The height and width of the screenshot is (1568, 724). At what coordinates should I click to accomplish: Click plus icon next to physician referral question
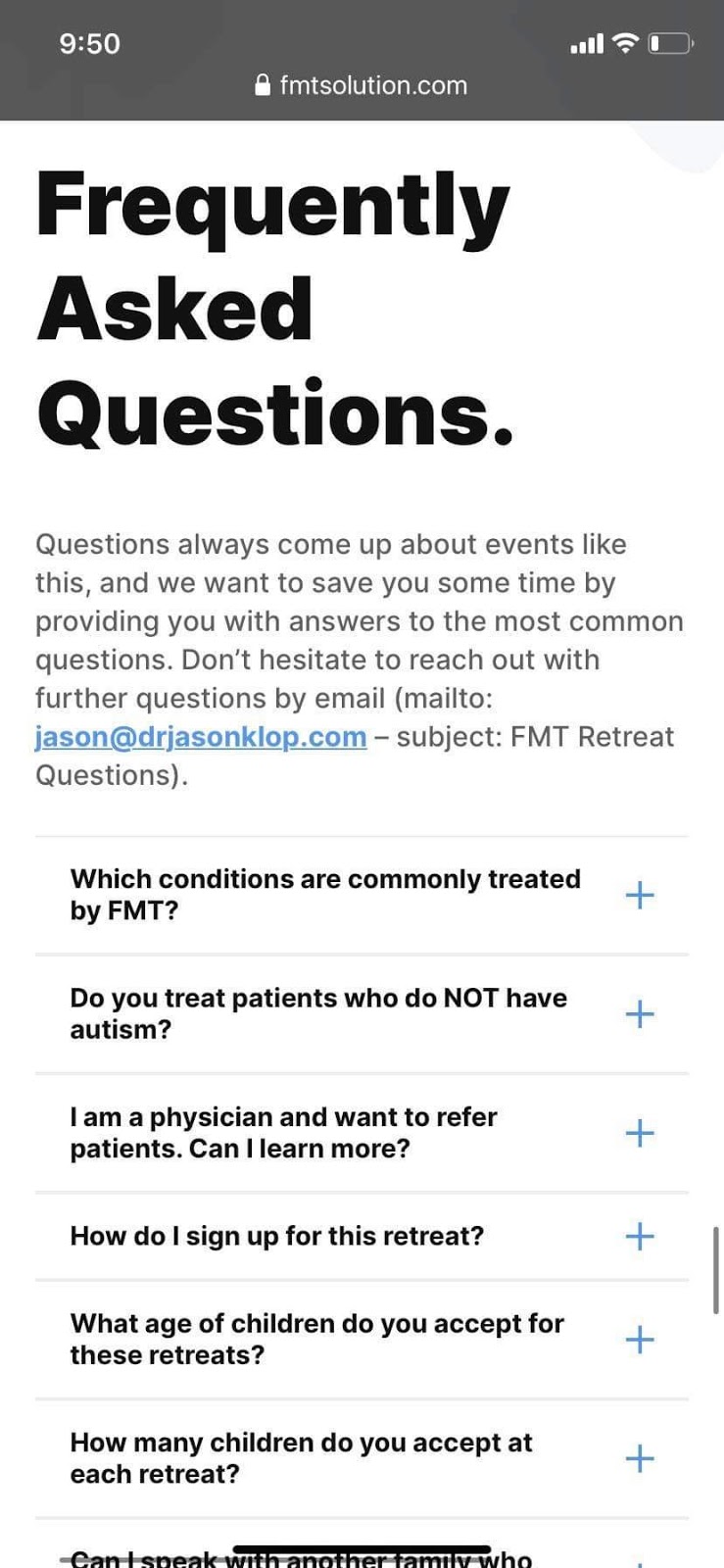[639, 1133]
